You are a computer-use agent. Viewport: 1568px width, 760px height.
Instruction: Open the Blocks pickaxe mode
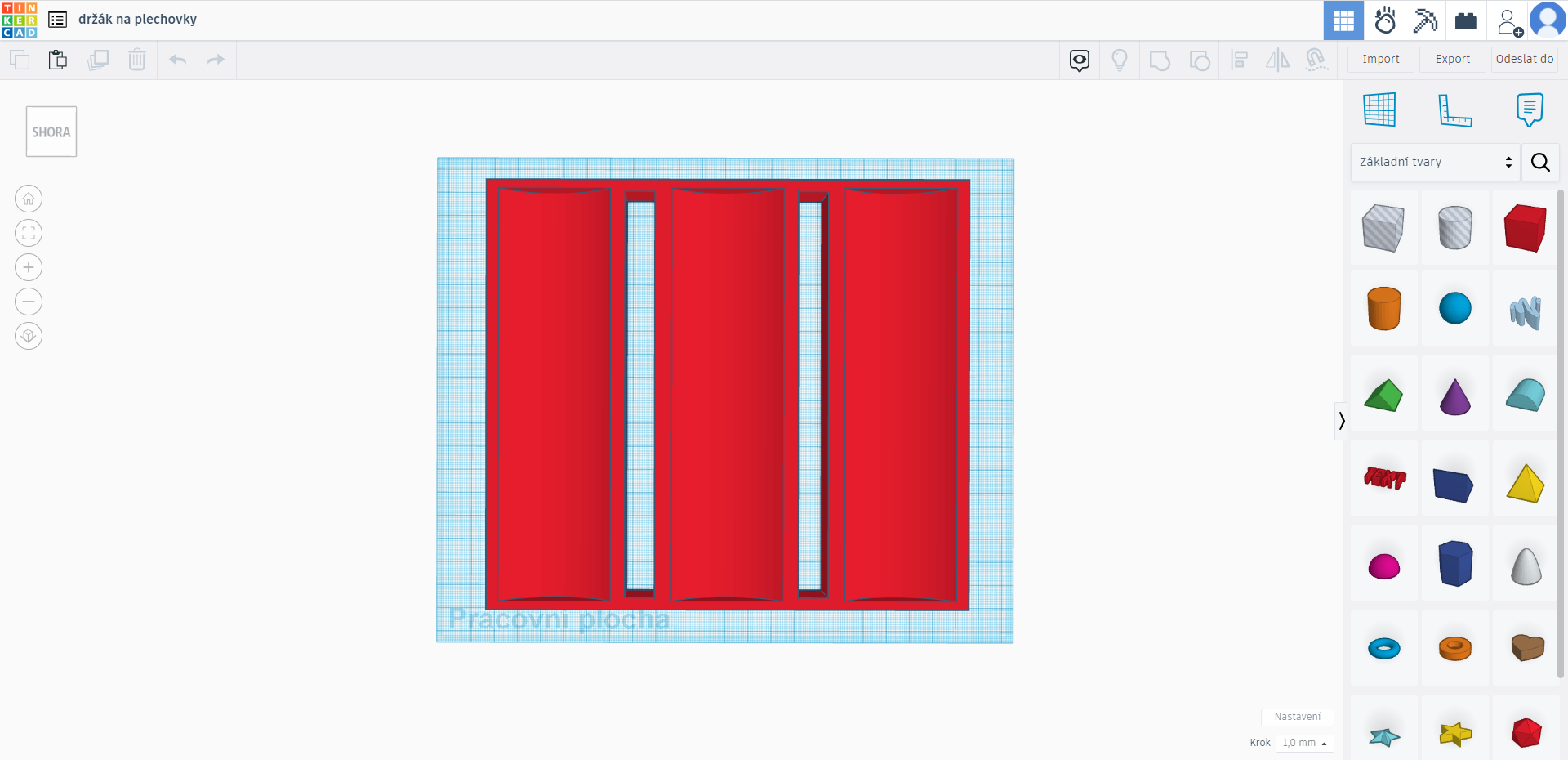(1425, 20)
